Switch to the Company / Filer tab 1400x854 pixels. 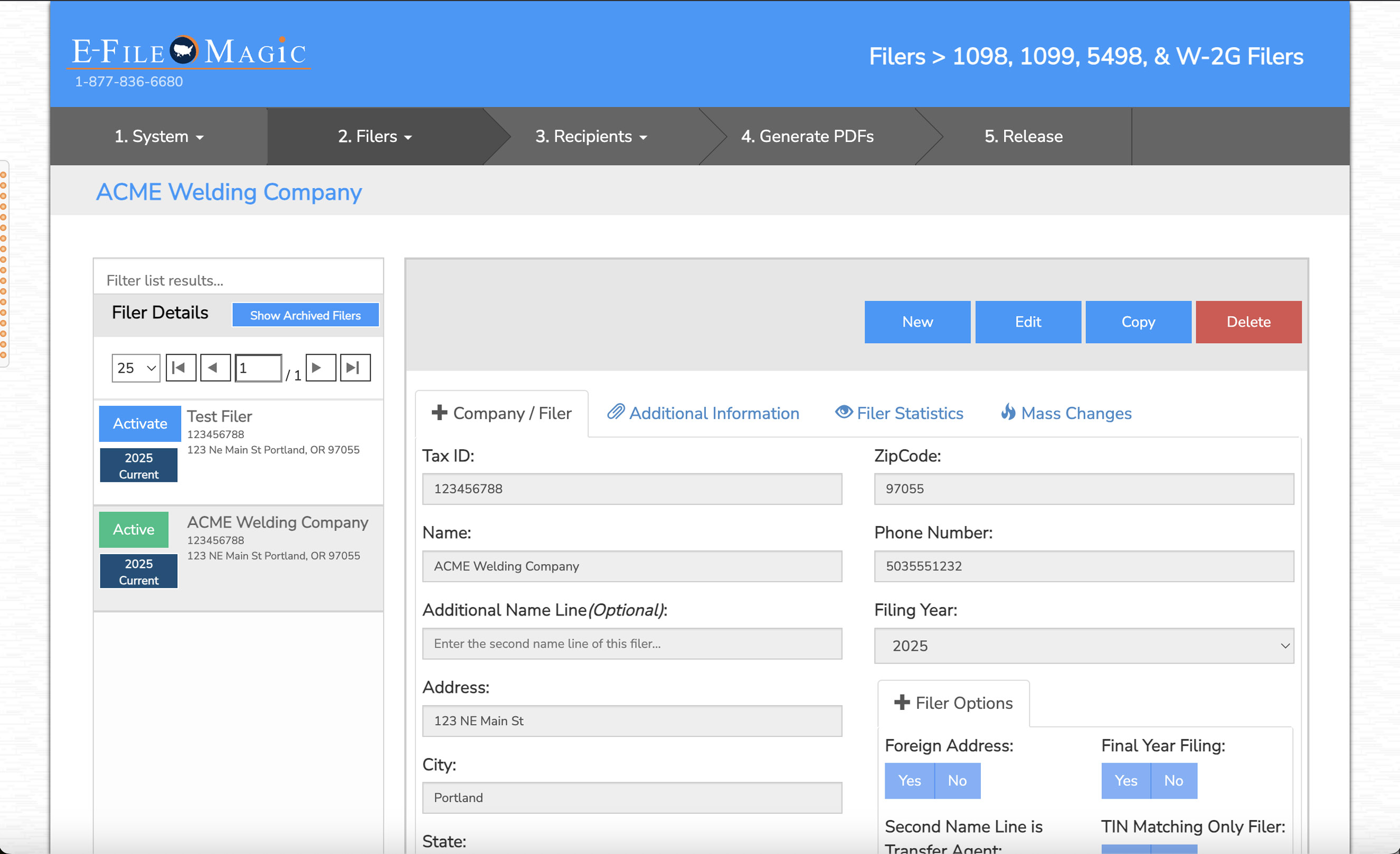(502, 414)
